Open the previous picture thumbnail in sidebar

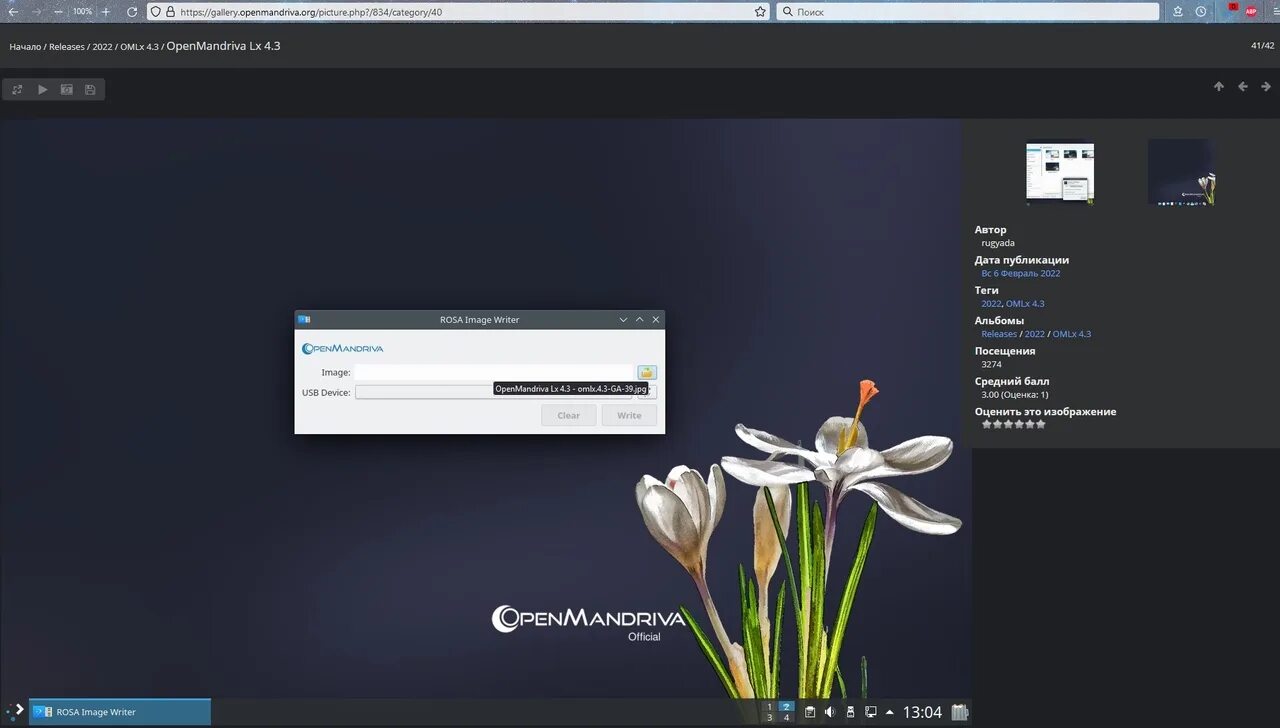point(1060,174)
